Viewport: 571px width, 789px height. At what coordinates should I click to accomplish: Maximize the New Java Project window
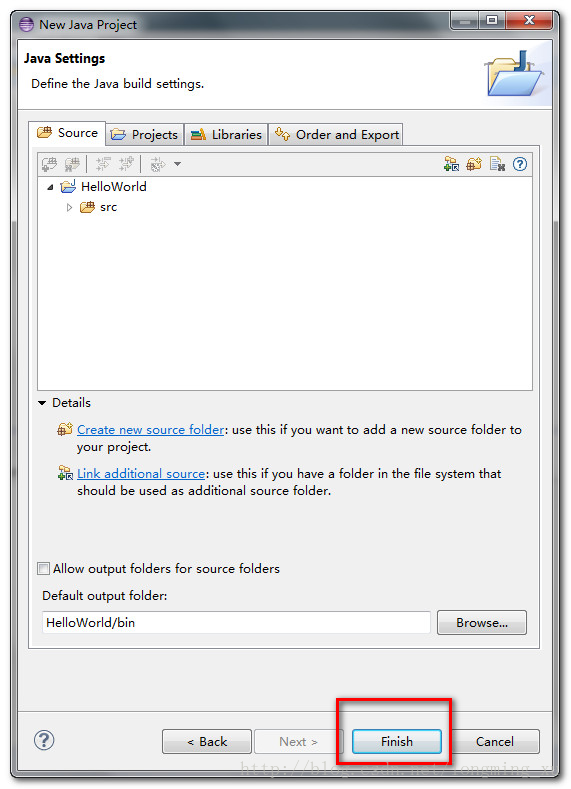[x=492, y=21]
